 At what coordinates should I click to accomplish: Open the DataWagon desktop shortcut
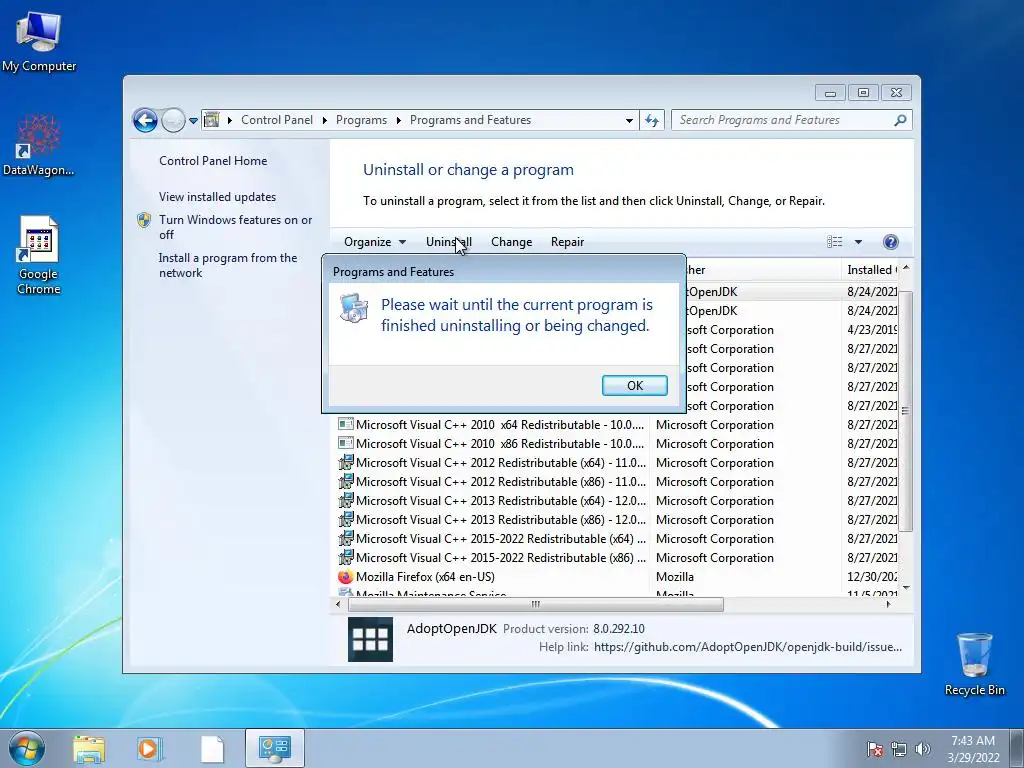39,145
